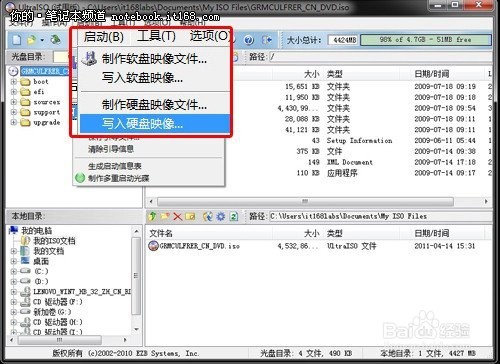Choose 制作硬盘映像文件... menu entry
This screenshot has width=500, height=364.
pyautogui.click(x=155, y=105)
